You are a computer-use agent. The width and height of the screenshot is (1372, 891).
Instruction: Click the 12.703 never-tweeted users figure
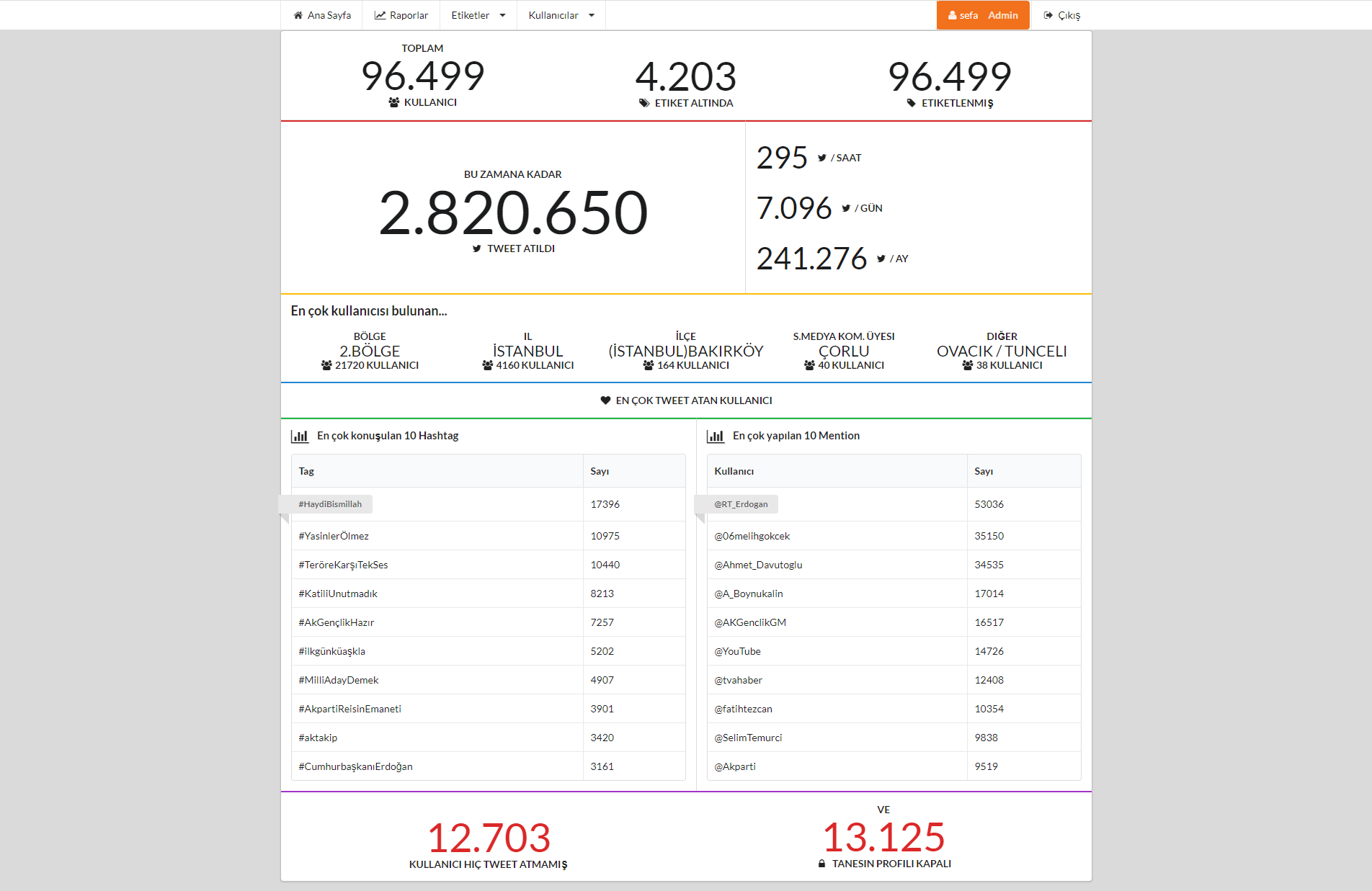pos(489,838)
